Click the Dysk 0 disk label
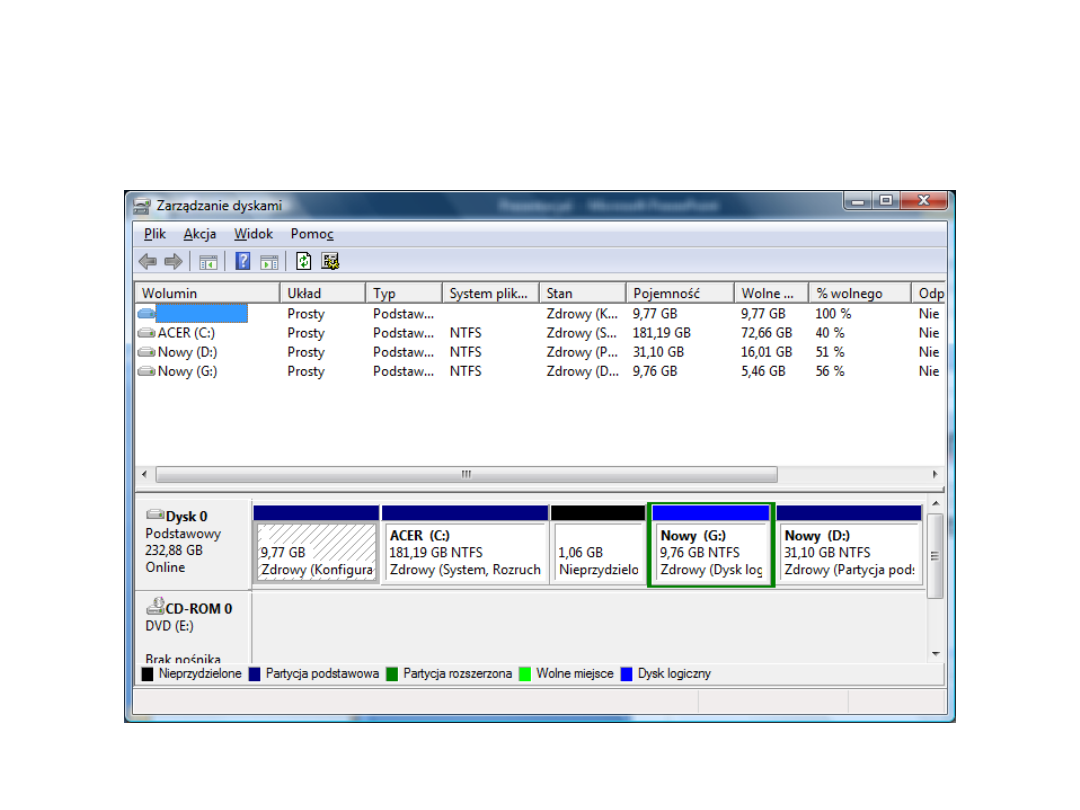The image size is (1080, 810). [x=186, y=517]
